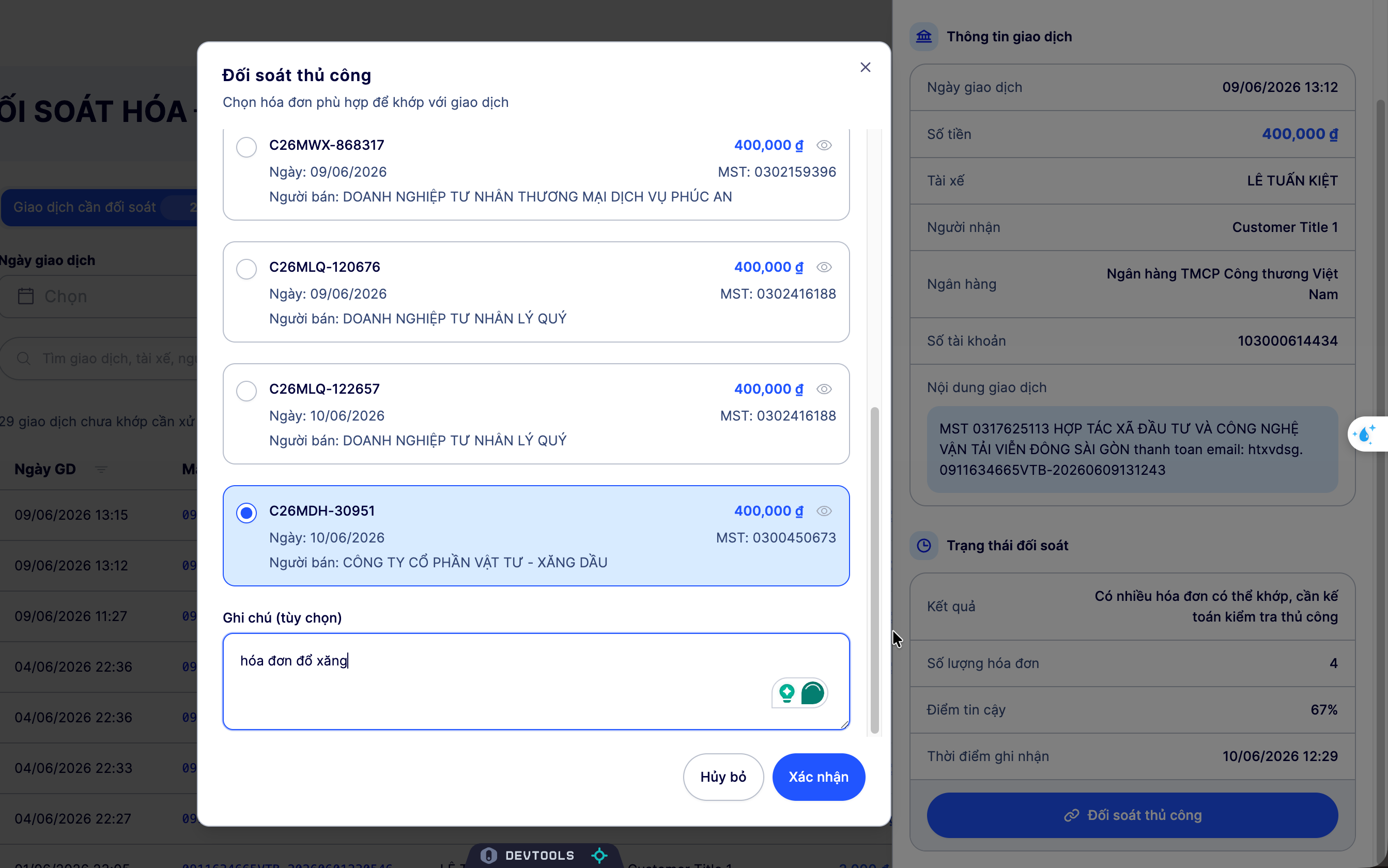Select the 09/06/2026 13:12 transaction row
This screenshot has height=868, width=1388.
click(x=99, y=565)
